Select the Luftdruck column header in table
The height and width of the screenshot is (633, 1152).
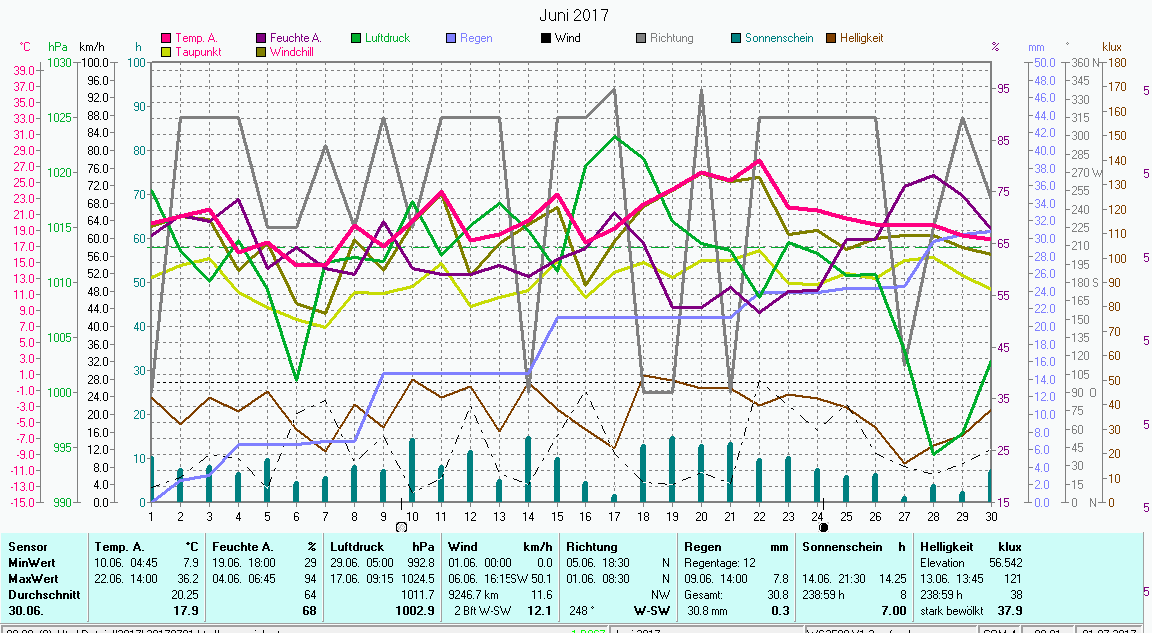[x=357, y=547]
